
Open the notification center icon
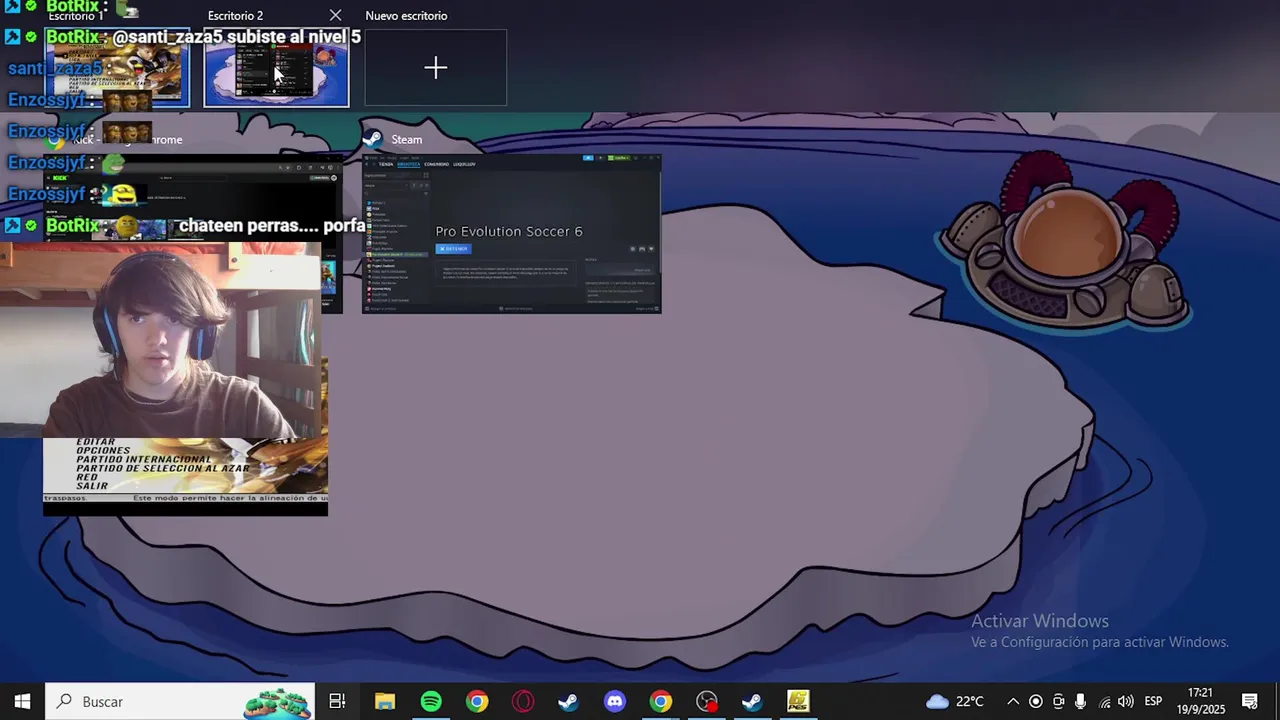[x=1250, y=701]
